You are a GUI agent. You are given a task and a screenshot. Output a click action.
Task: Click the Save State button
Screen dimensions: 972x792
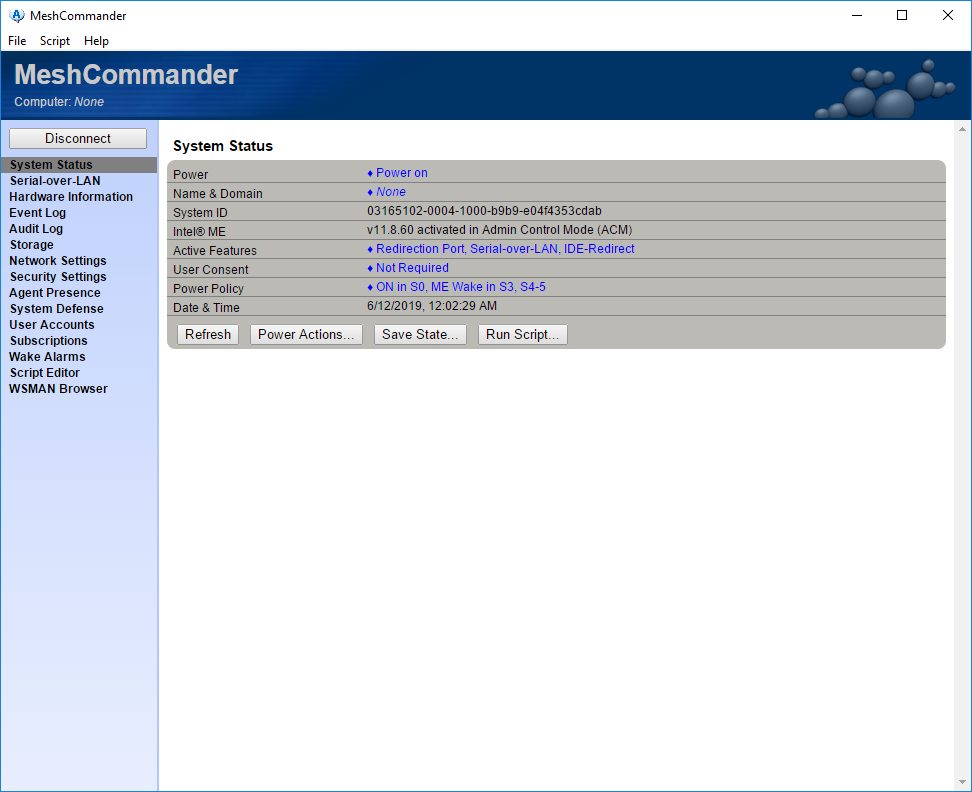[420, 335]
